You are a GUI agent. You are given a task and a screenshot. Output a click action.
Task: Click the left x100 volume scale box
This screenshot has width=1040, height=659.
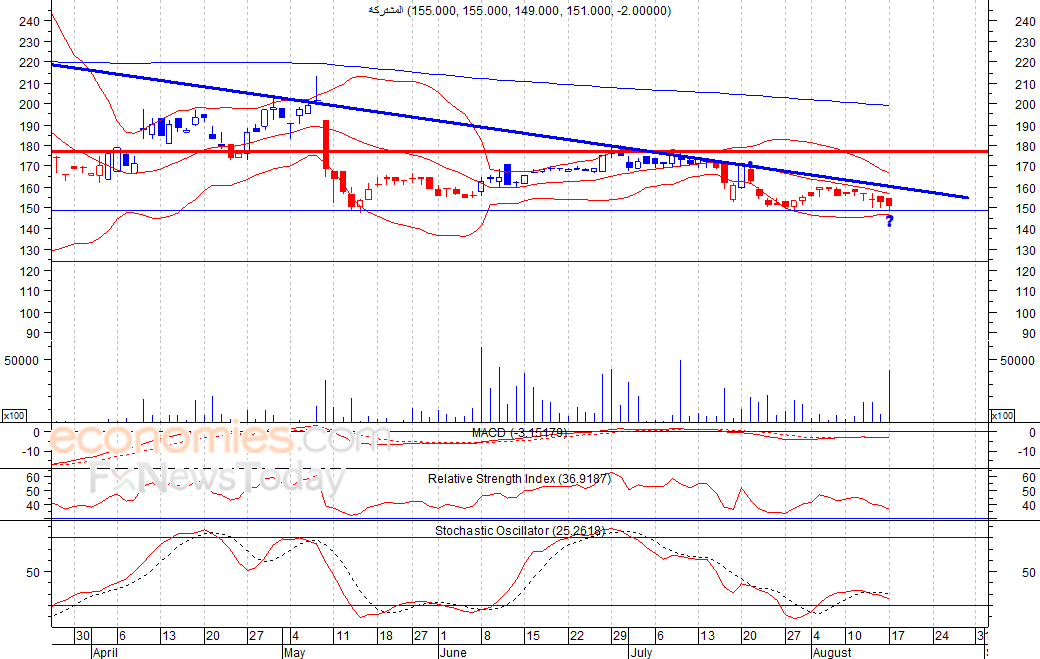click(x=14, y=416)
